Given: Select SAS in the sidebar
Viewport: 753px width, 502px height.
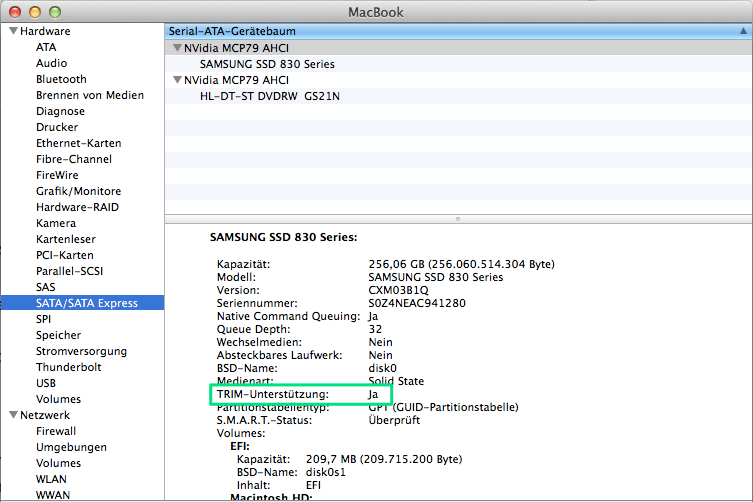Looking at the screenshot, I should coord(46,287).
